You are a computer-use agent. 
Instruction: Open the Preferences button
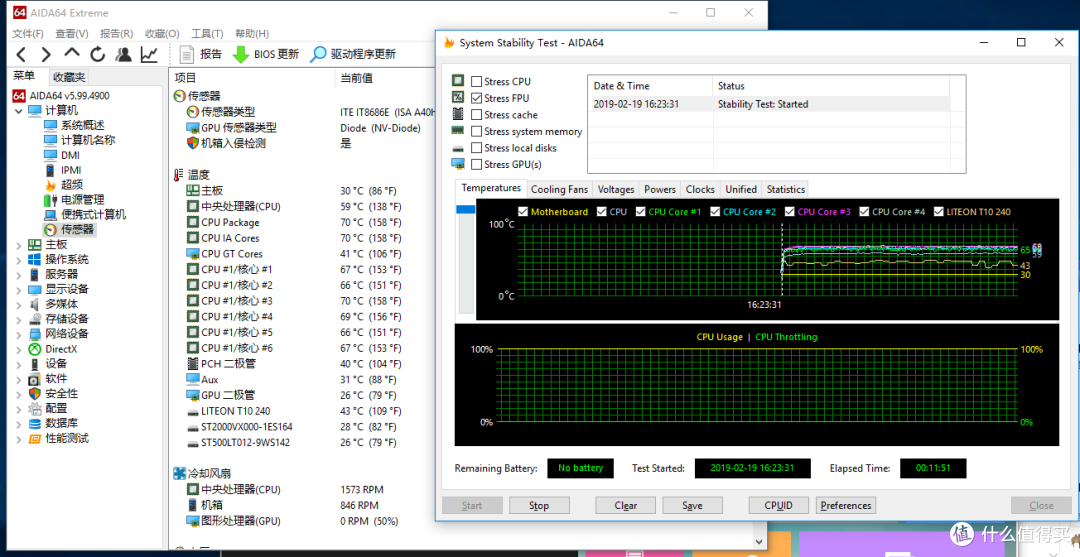(x=846, y=505)
